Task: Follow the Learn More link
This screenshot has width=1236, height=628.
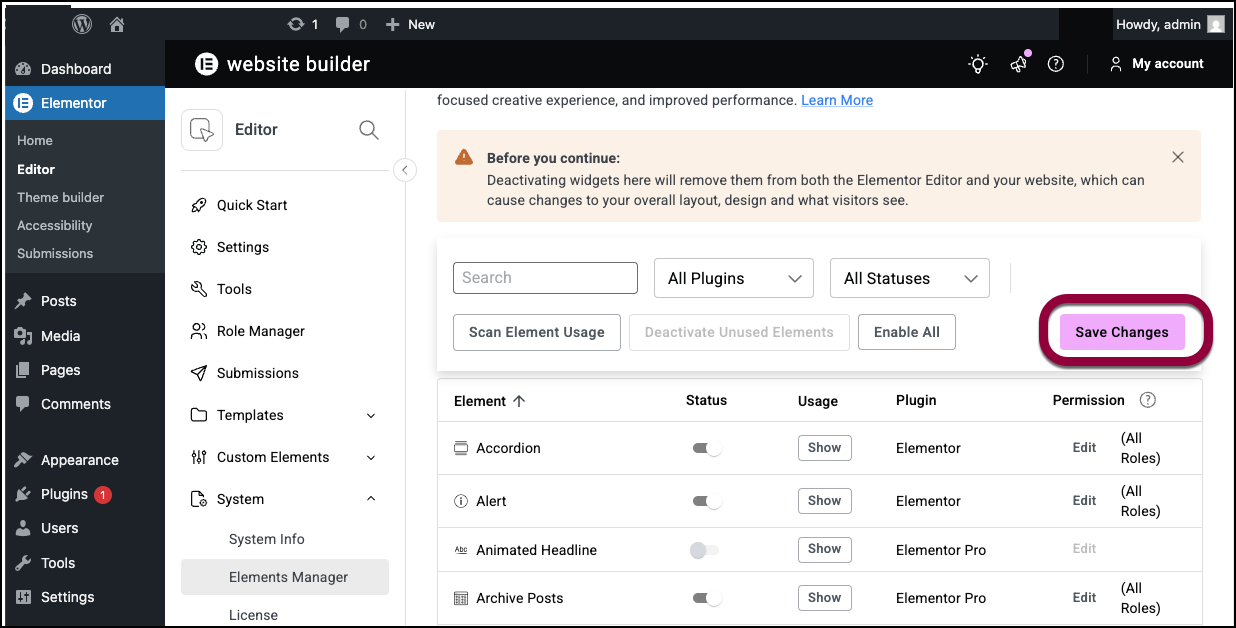Action: pyautogui.click(x=837, y=100)
